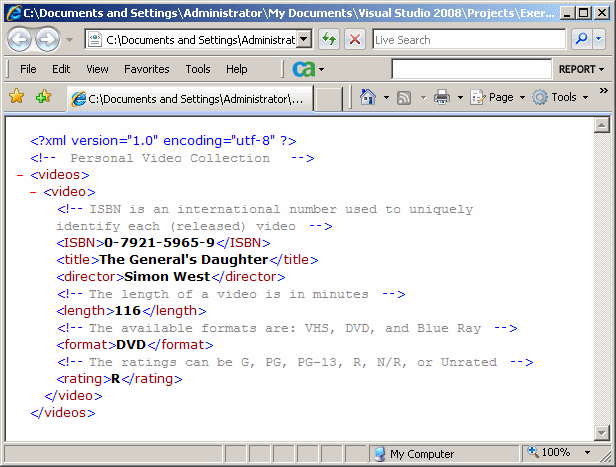The image size is (616, 467).
Task: Select the C:\Documents and Settings tab
Action: (x=190, y=99)
